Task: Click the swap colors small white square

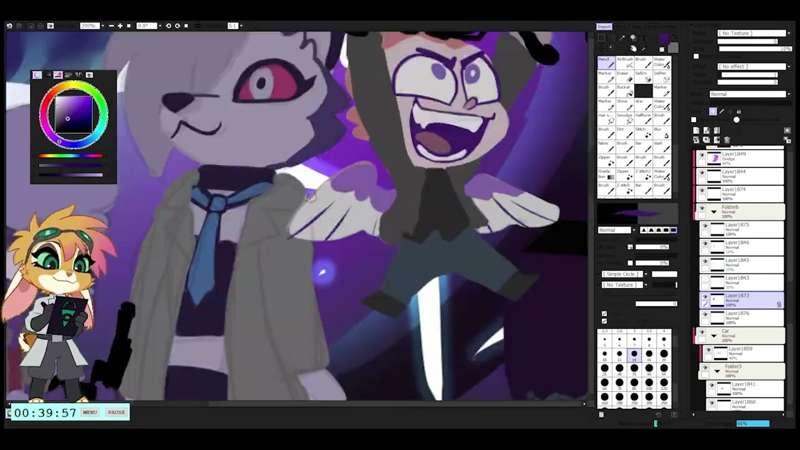Action: tap(662, 49)
